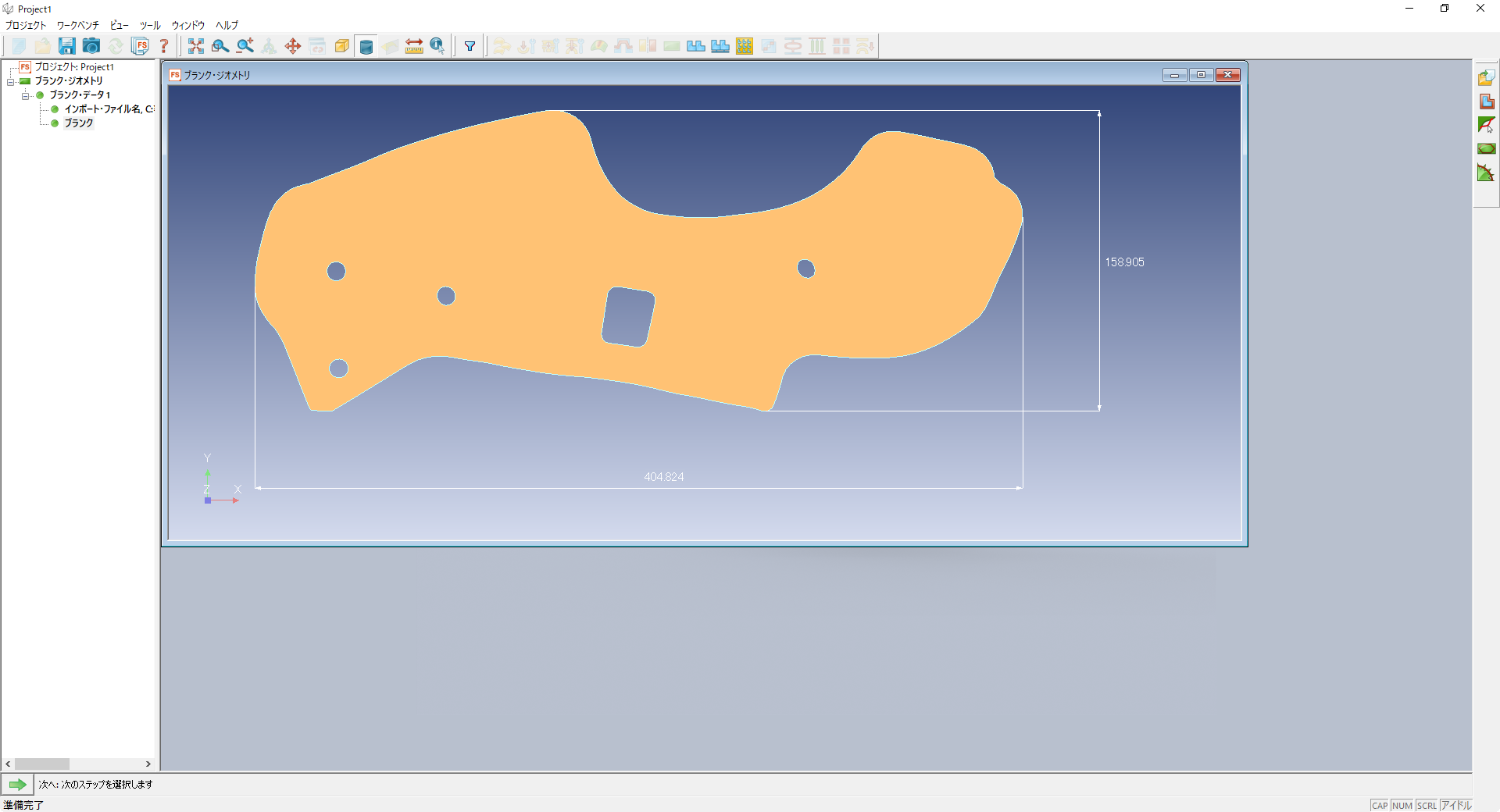
Task: Click the SCRL indicator in status bar
Action: [x=1427, y=805]
